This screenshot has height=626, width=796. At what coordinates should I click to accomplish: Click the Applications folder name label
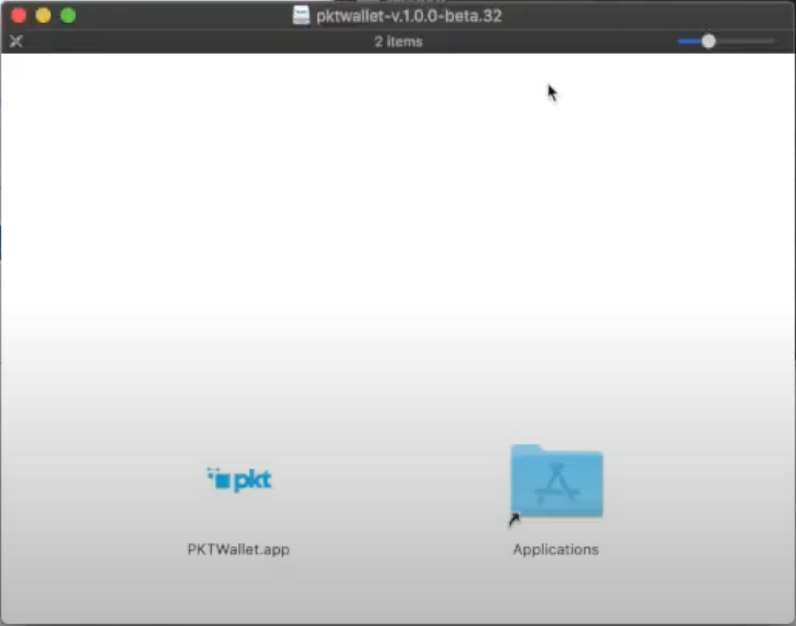coord(556,549)
